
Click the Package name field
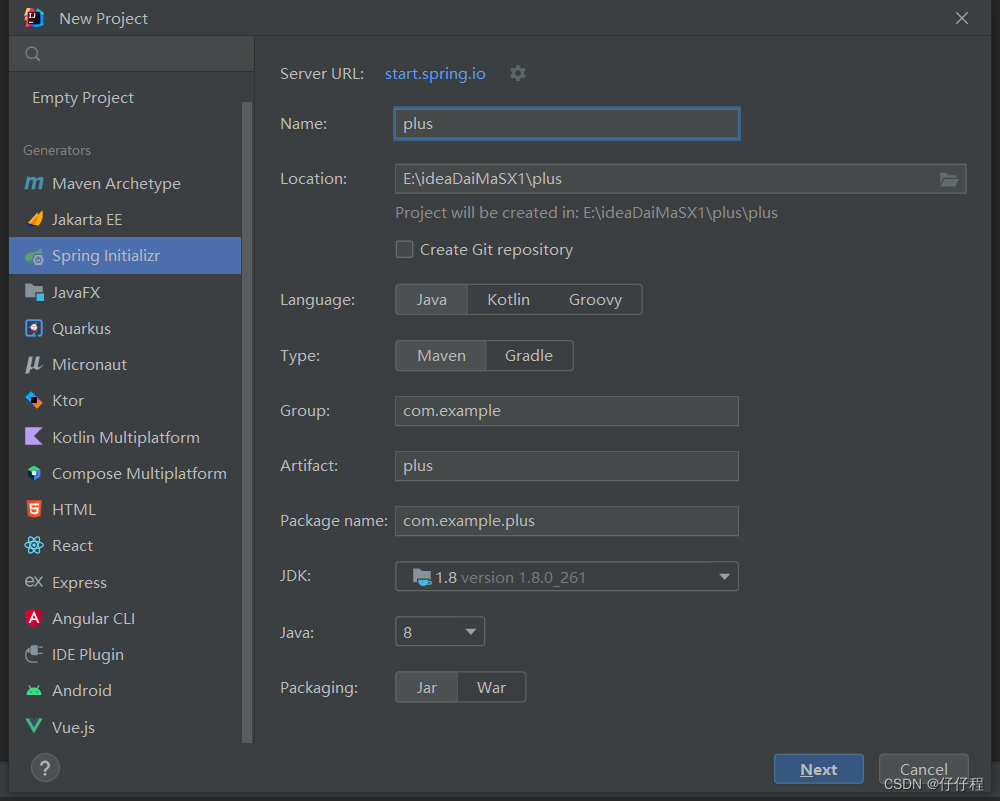[x=567, y=521]
